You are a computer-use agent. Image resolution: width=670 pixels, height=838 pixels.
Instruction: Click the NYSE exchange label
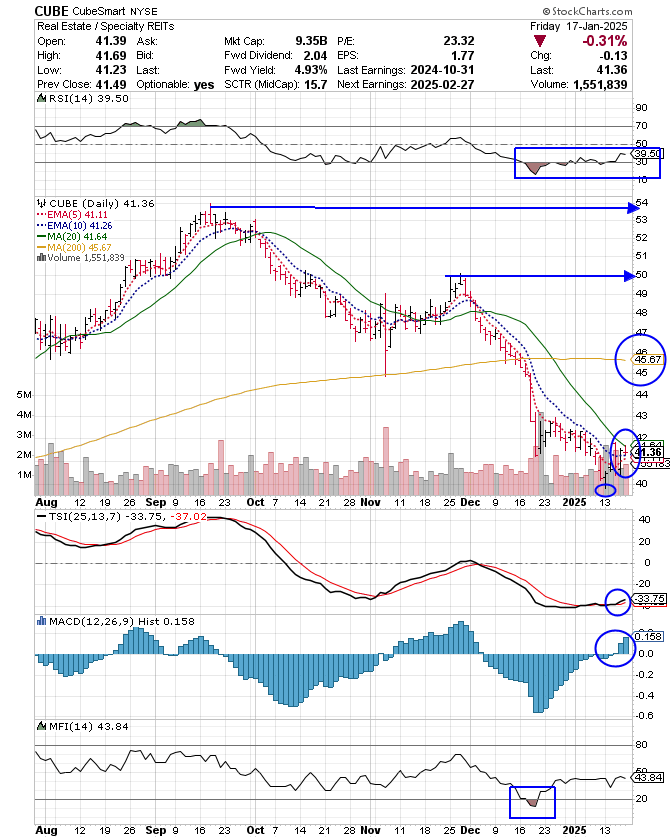click(143, 12)
